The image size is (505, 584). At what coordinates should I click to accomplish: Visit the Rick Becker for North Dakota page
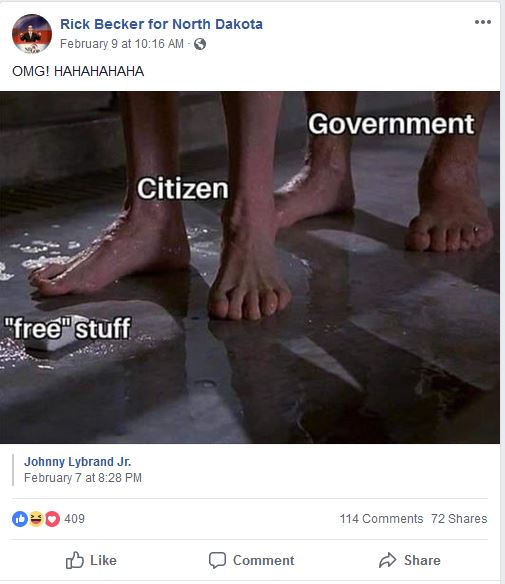[161, 24]
